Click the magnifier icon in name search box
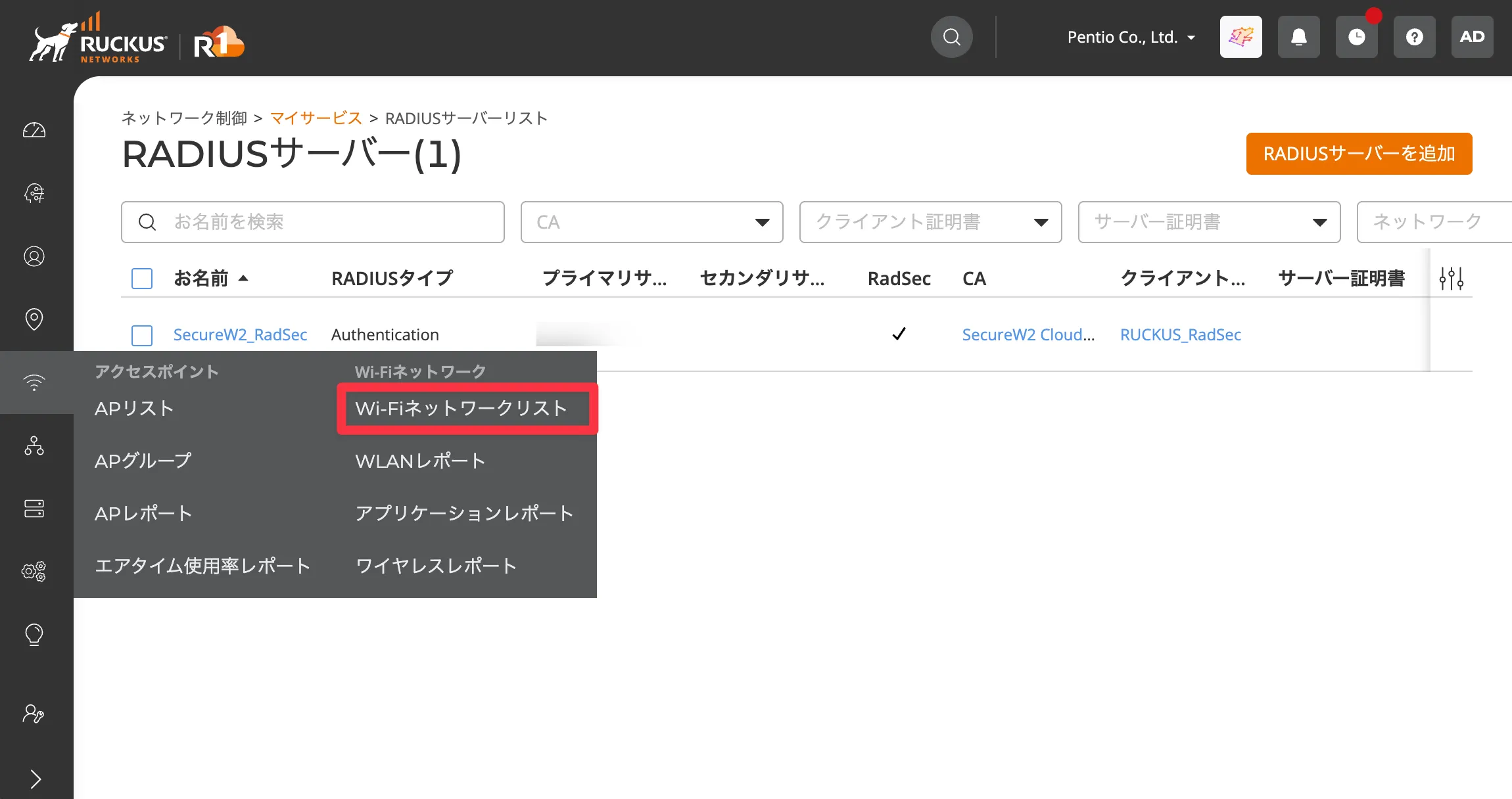1512x799 pixels. pos(147,222)
